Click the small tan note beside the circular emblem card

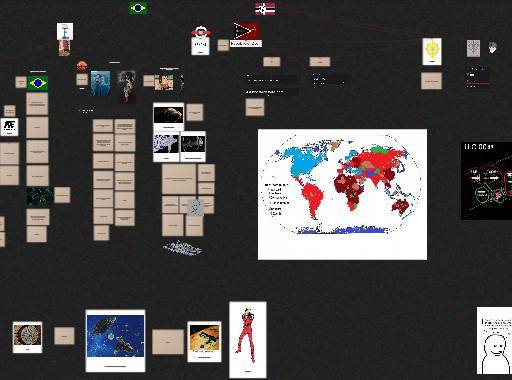click(223, 45)
